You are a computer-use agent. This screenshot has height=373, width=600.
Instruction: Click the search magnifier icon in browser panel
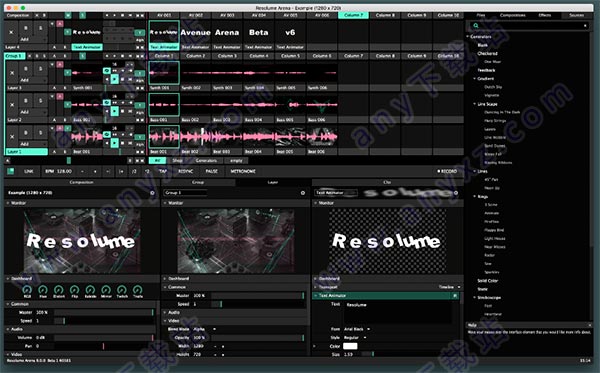click(476, 26)
